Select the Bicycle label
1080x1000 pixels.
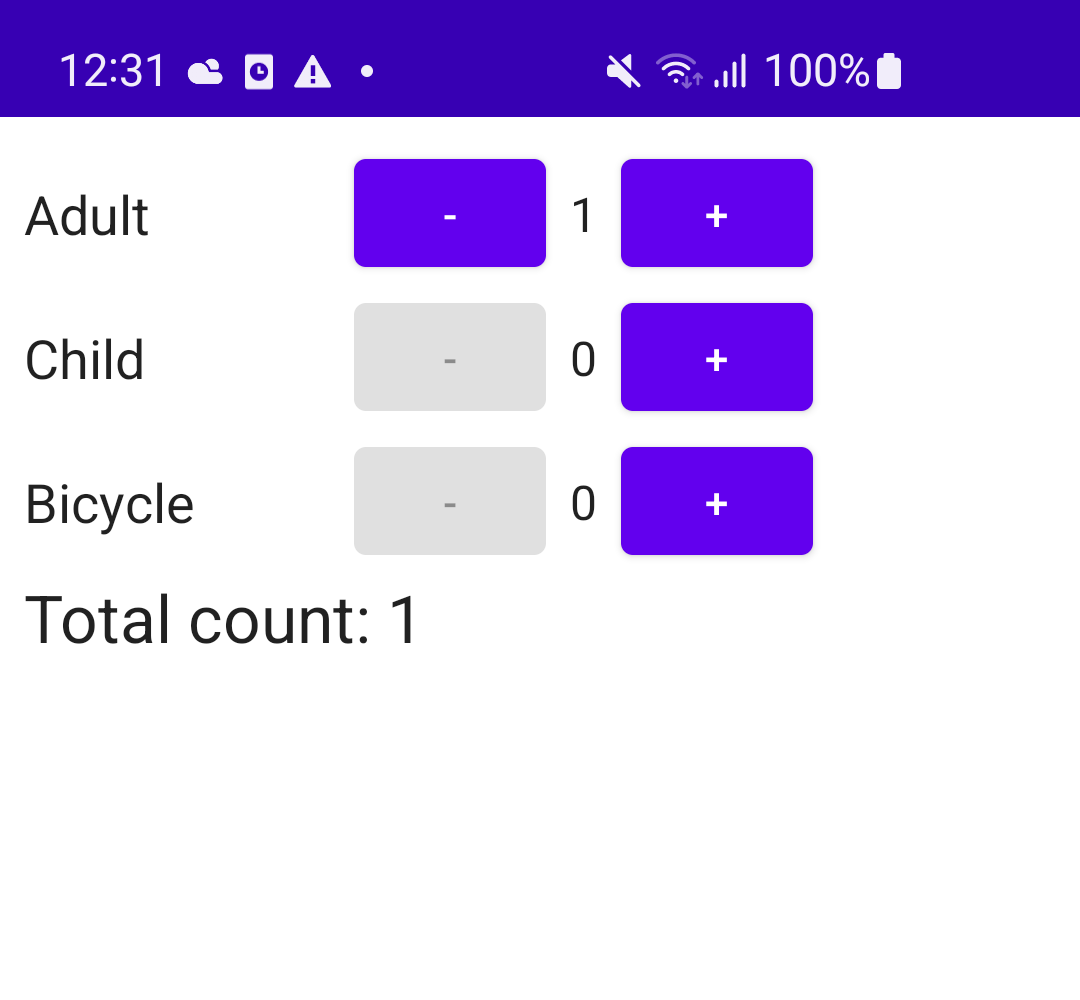(110, 505)
